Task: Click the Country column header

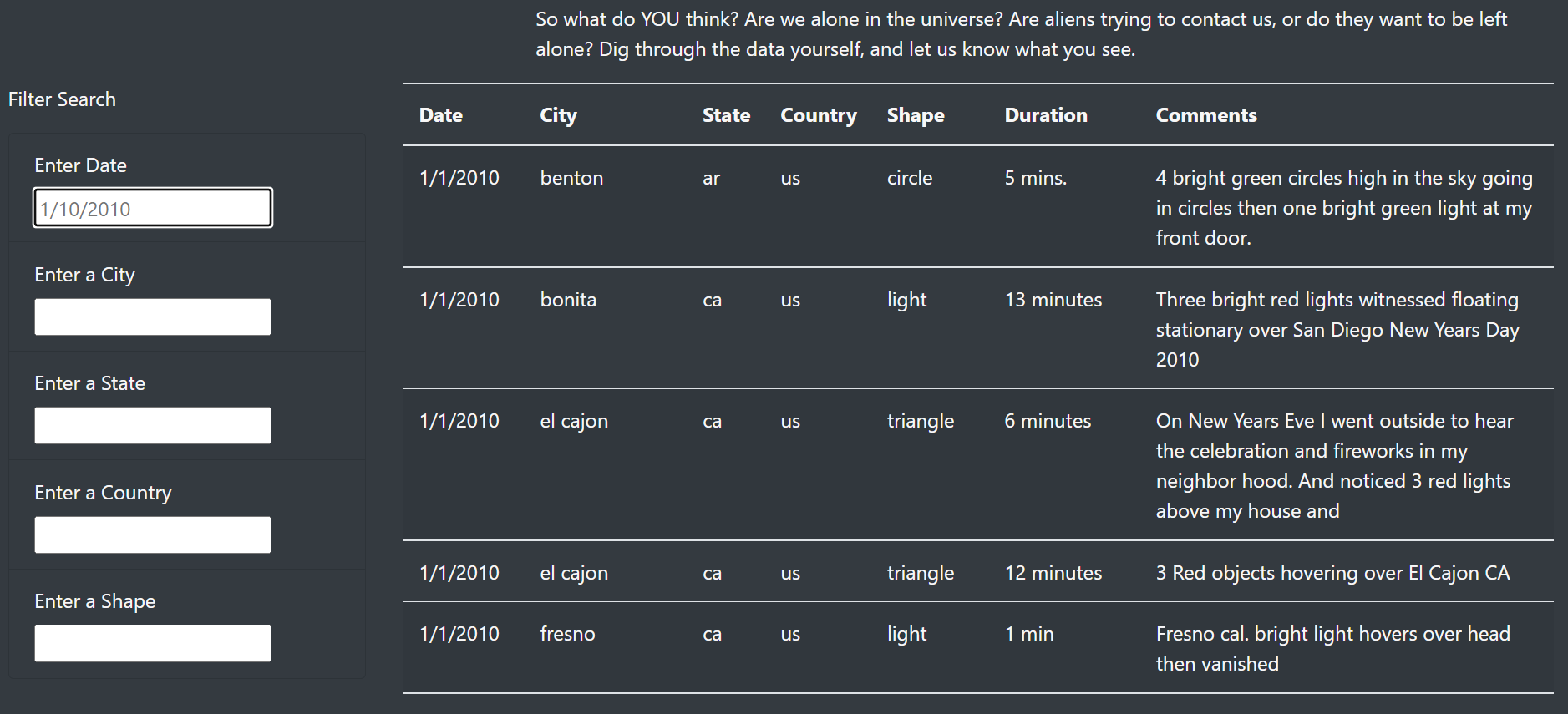Action: (818, 115)
